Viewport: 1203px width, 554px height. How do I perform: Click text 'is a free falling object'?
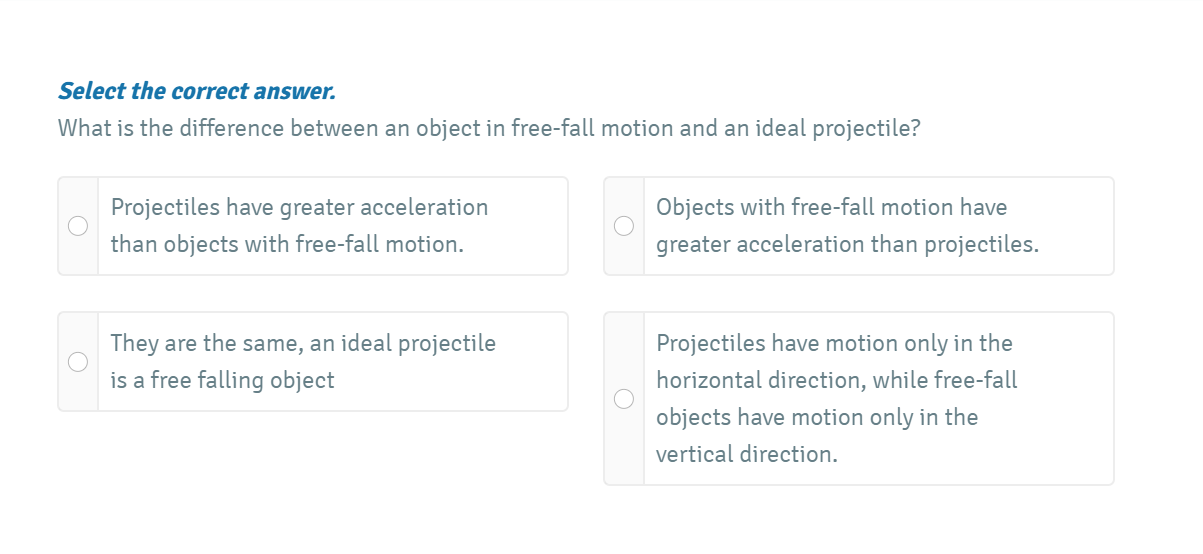point(222,381)
